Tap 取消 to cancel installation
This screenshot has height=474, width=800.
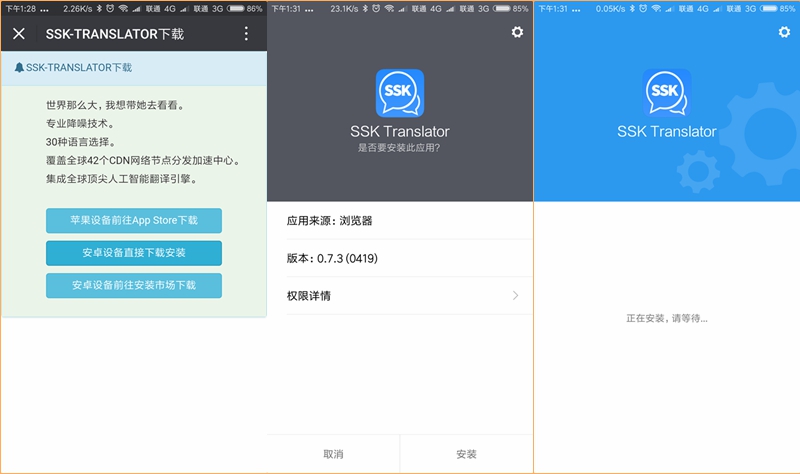click(333, 454)
